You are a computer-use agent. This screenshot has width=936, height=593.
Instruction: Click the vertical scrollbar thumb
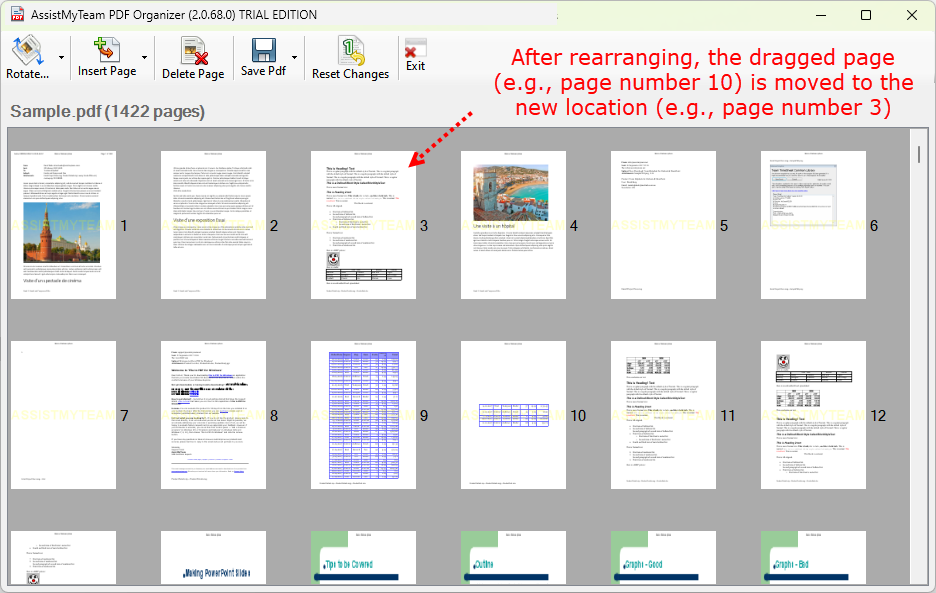tap(919, 154)
